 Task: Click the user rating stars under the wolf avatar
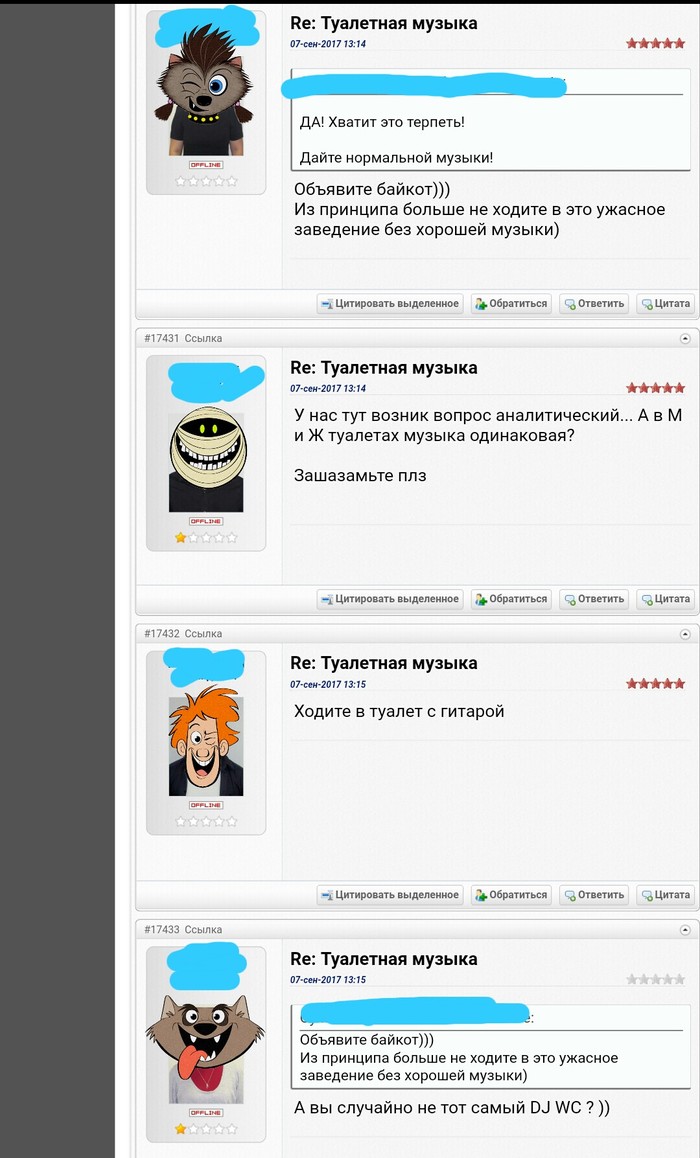point(206,1128)
